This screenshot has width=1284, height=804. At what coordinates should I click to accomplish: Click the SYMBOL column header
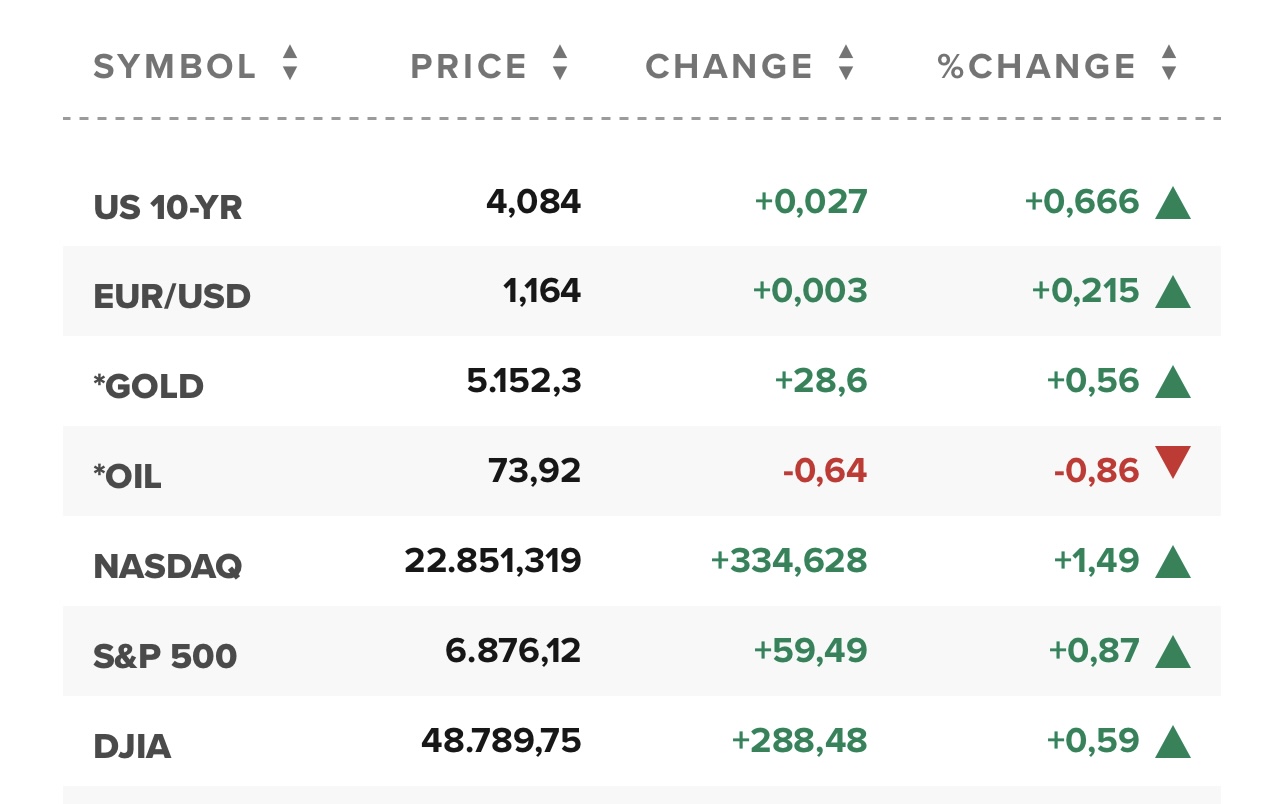(175, 67)
